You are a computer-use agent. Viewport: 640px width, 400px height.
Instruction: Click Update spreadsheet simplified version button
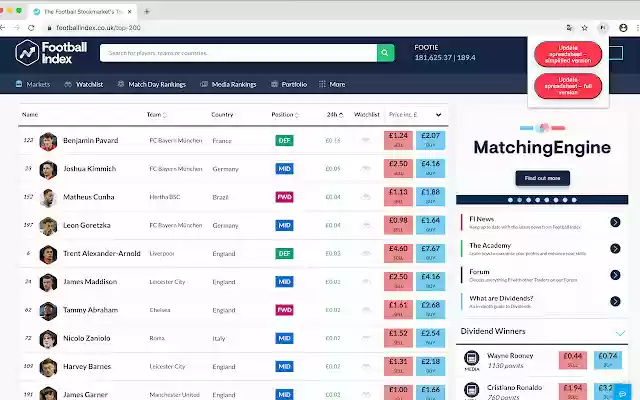coord(568,54)
